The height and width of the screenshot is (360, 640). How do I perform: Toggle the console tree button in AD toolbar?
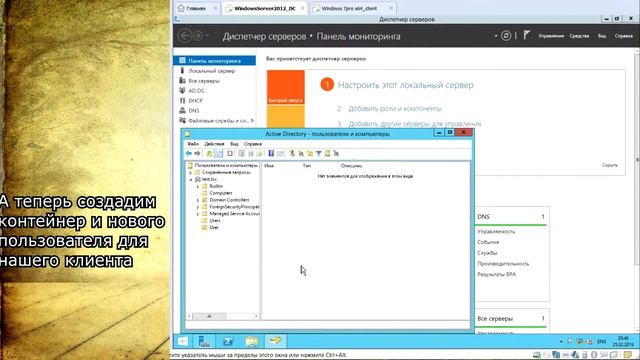coord(218,153)
